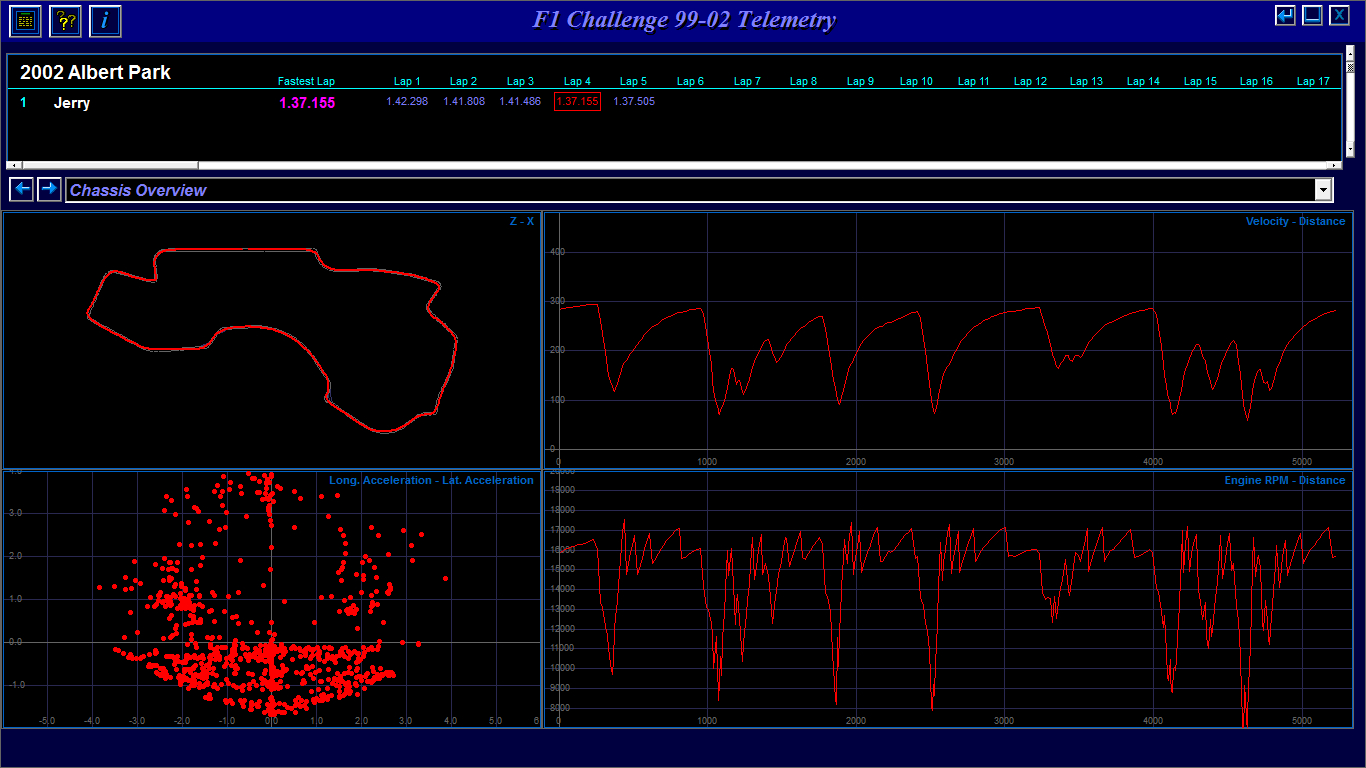Click the Lap 3 column header
The width and height of the screenshot is (1366, 768).
click(520, 82)
